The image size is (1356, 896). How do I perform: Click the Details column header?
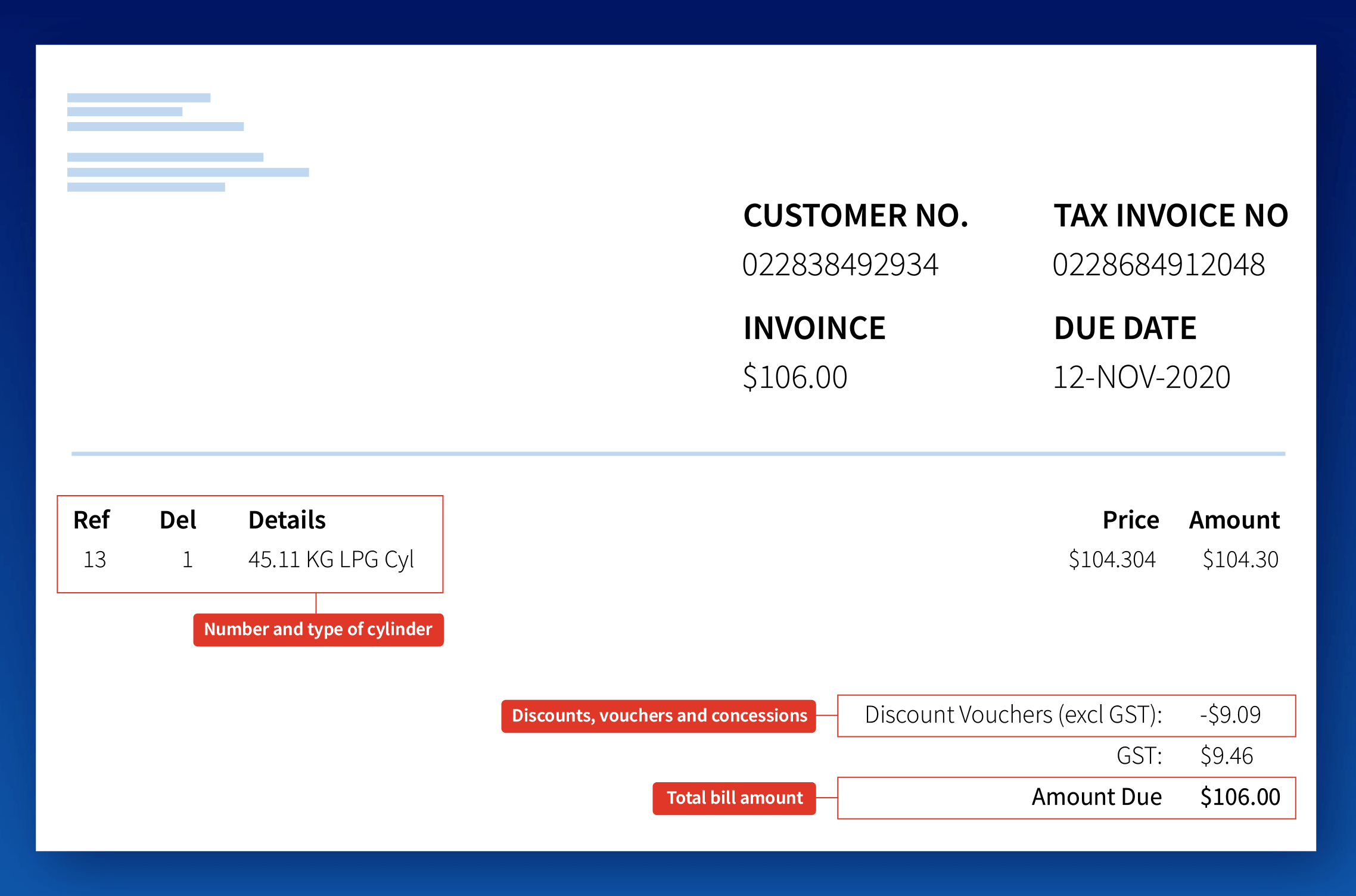[x=287, y=520]
